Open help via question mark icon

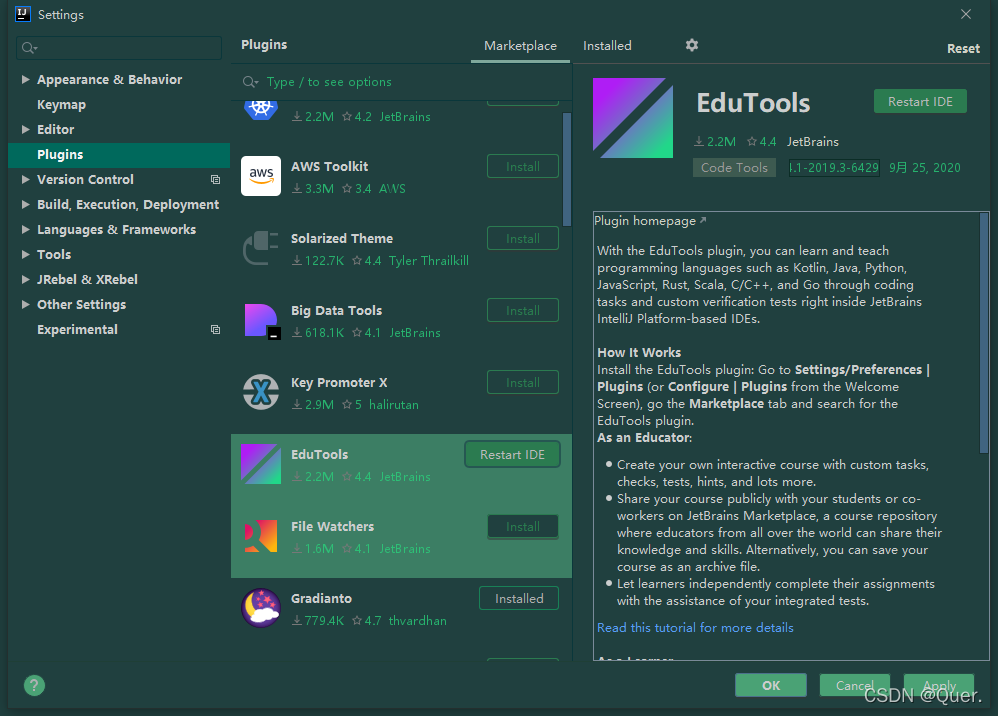pyautogui.click(x=34, y=685)
